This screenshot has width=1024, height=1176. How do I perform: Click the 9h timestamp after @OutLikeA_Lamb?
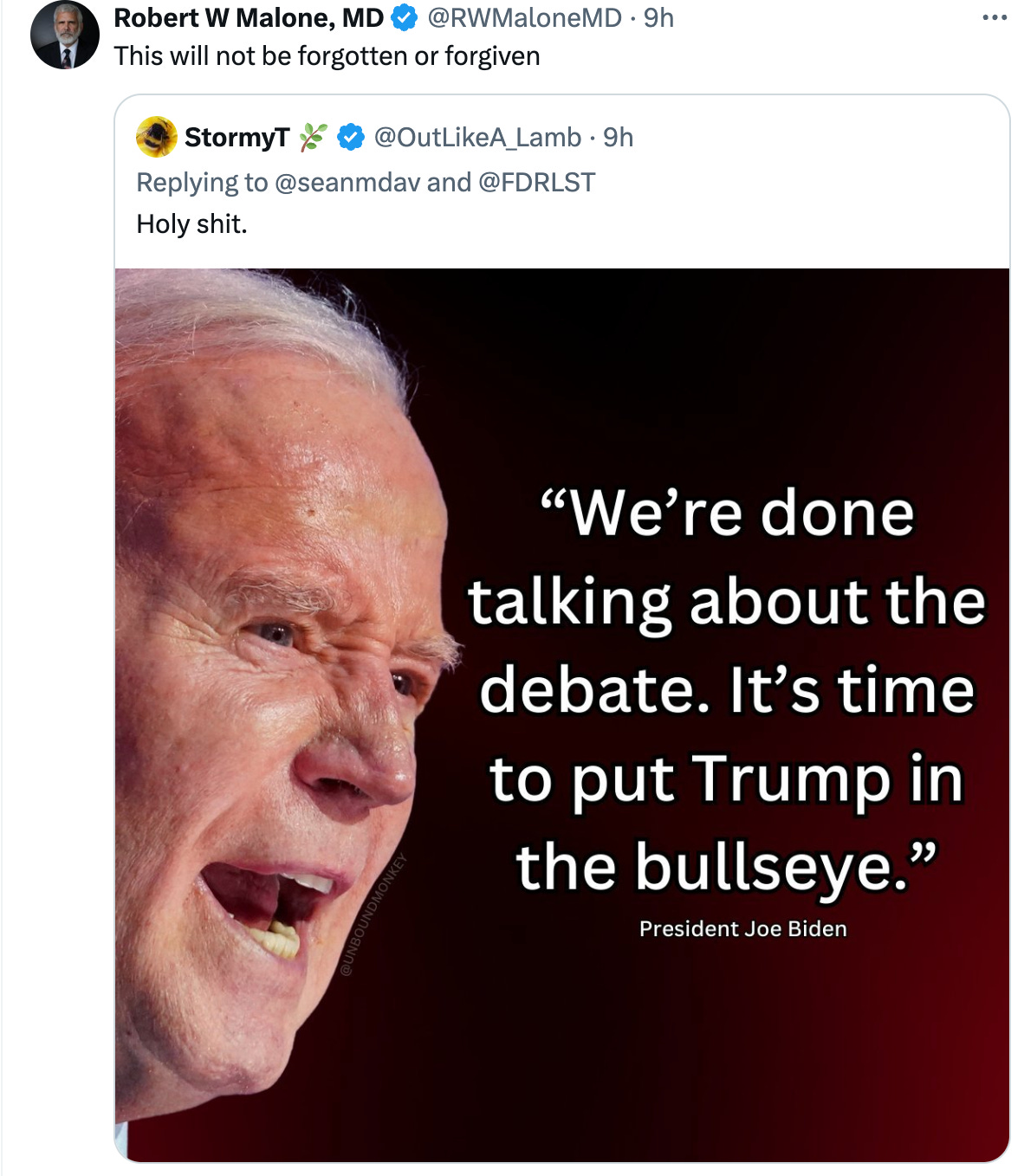(619, 138)
